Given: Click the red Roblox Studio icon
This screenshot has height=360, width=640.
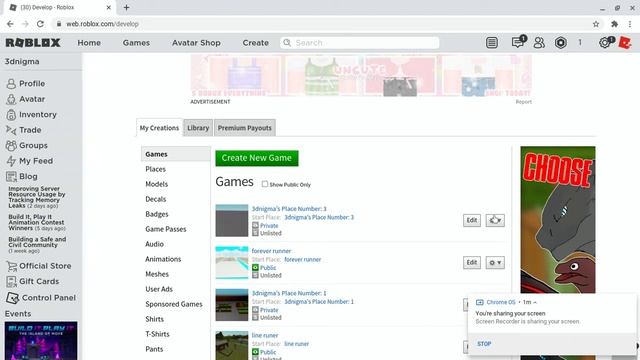Looking at the screenshot, I should (625, 42).
